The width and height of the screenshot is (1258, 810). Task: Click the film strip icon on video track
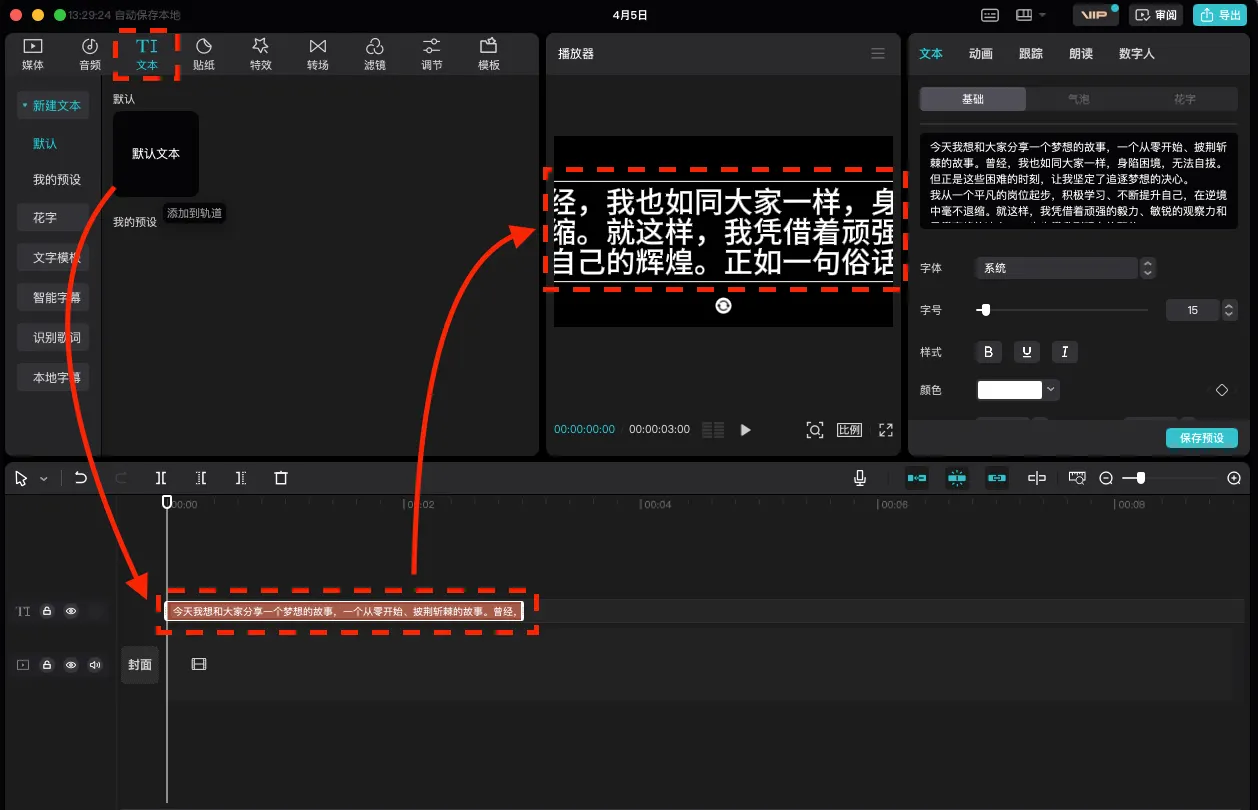199,664
